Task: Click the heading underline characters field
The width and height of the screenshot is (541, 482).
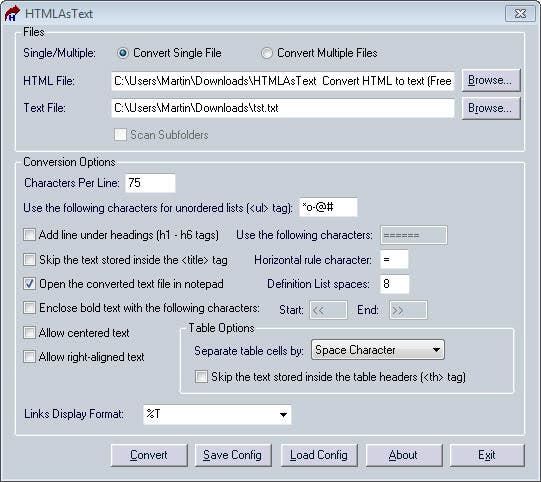Action: (414, 235)
